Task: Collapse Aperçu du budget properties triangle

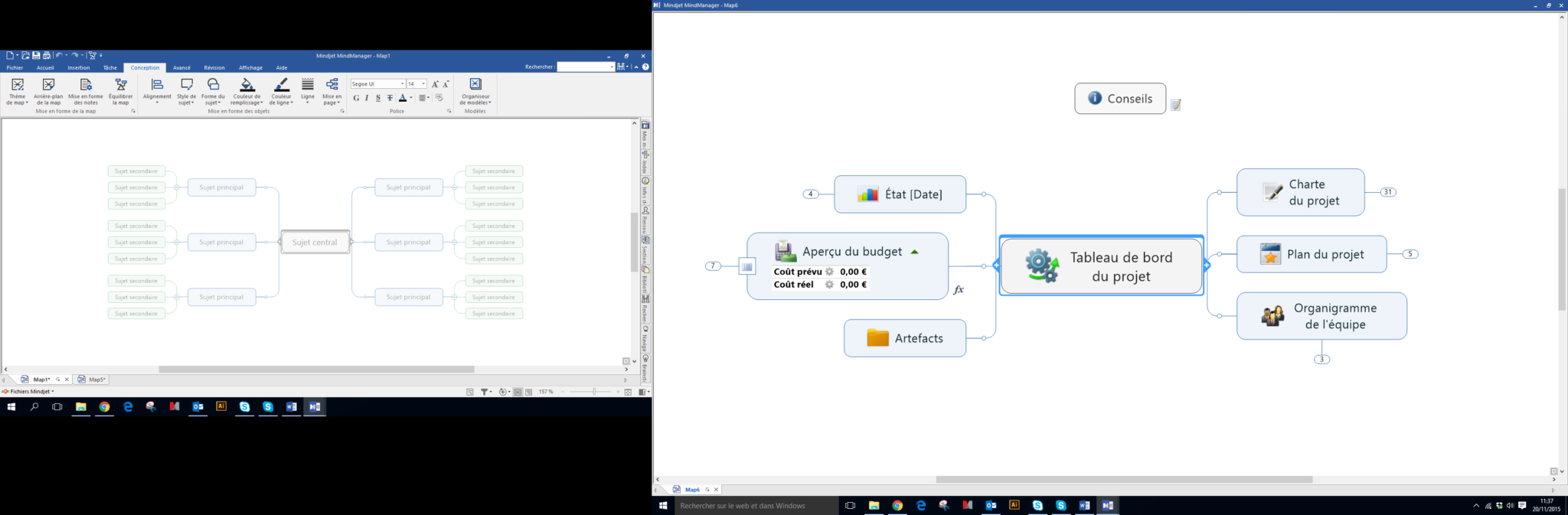Action: click(x=914, y=252)
